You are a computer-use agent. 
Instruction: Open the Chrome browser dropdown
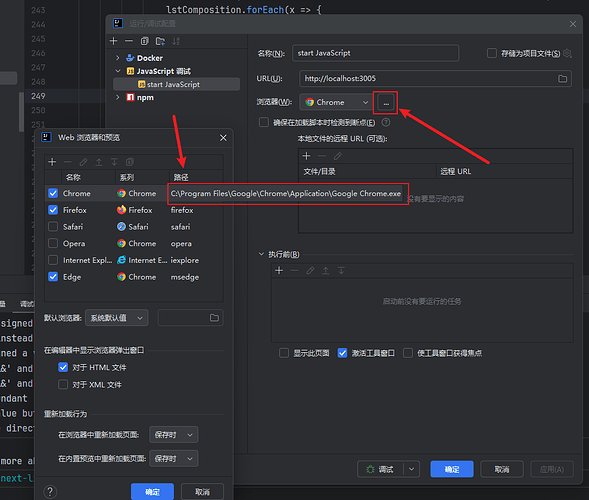(336, 102)
